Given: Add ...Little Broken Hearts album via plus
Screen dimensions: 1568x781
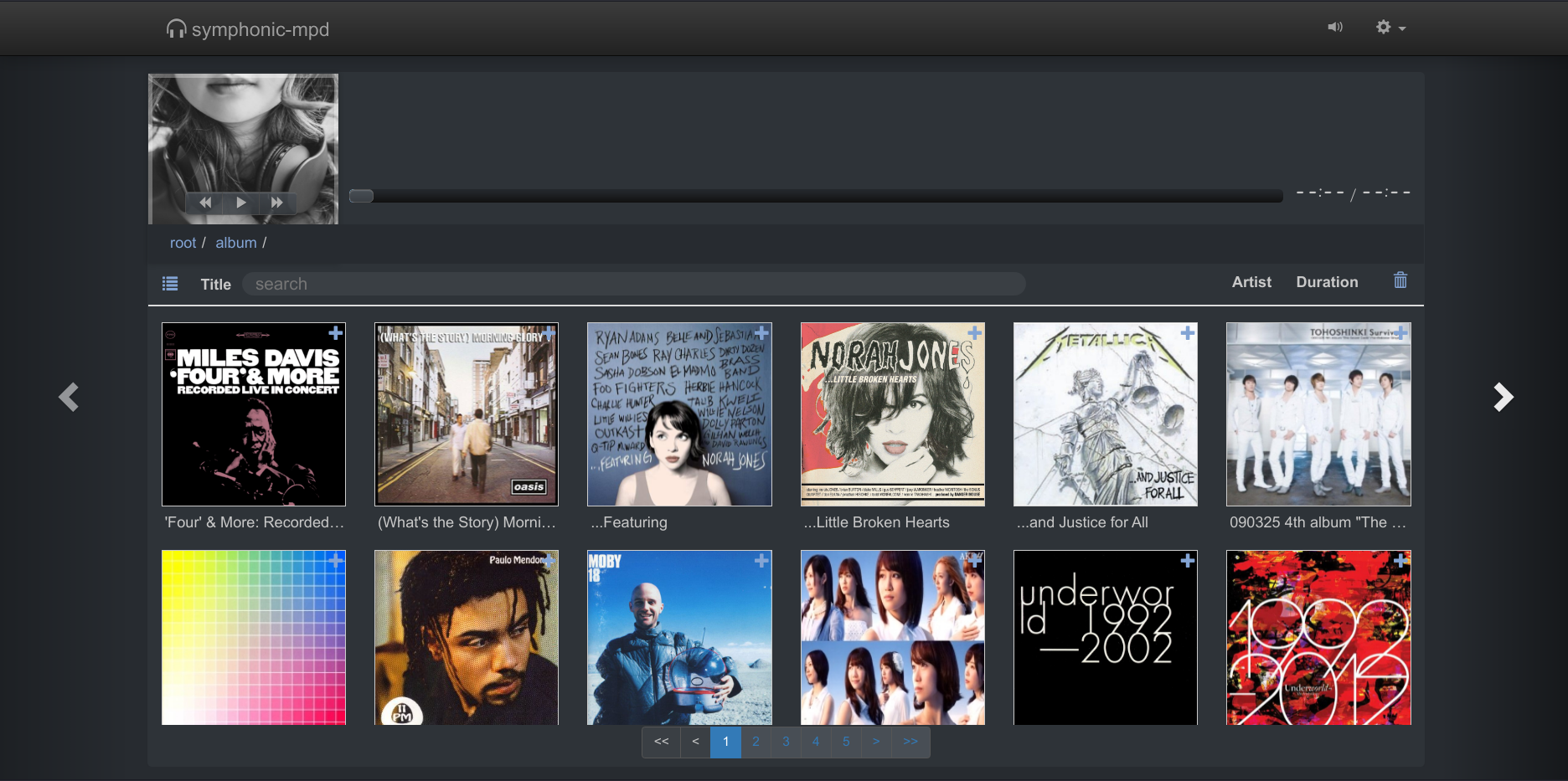Looking at the screenshot, I should (975, 333).
